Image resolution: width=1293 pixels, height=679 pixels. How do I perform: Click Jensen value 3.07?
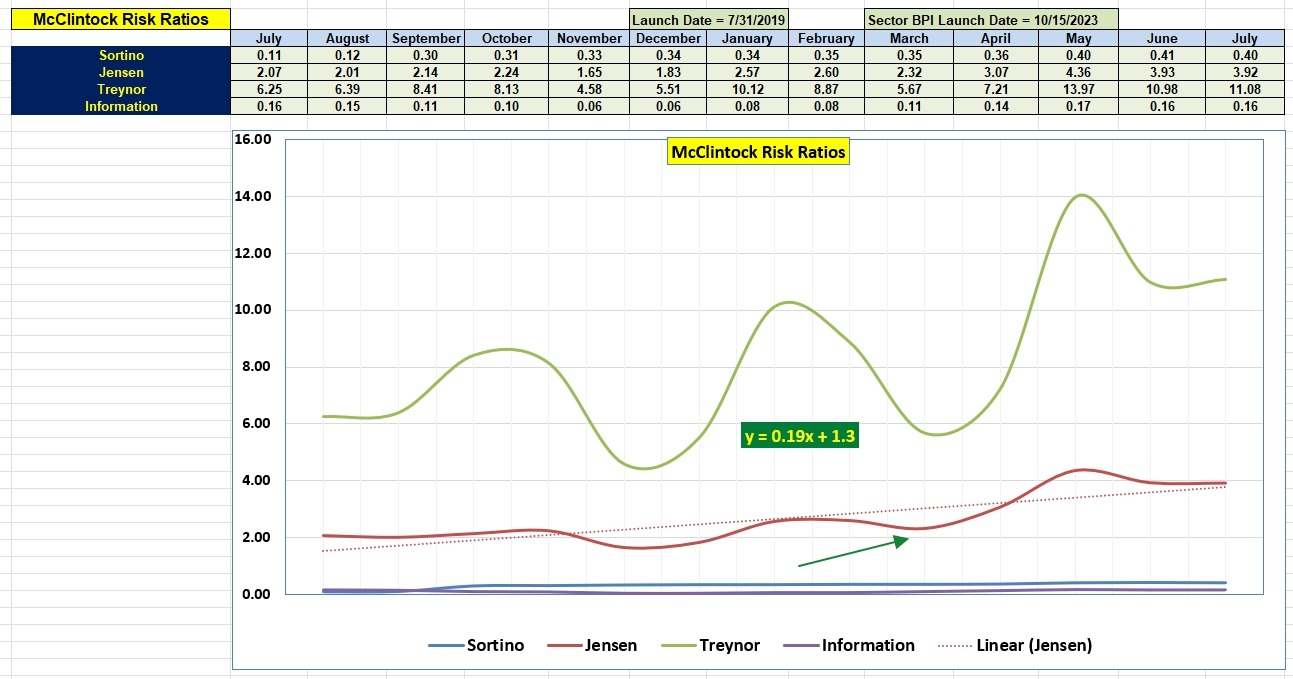pos(996,72)
